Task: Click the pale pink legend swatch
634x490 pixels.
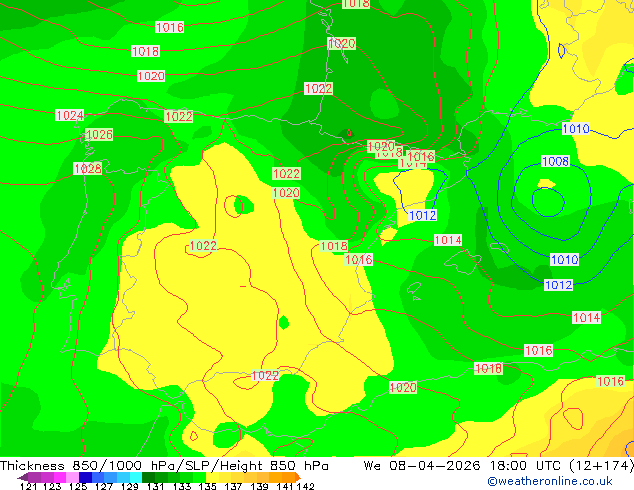Action: tap(72, 477)
